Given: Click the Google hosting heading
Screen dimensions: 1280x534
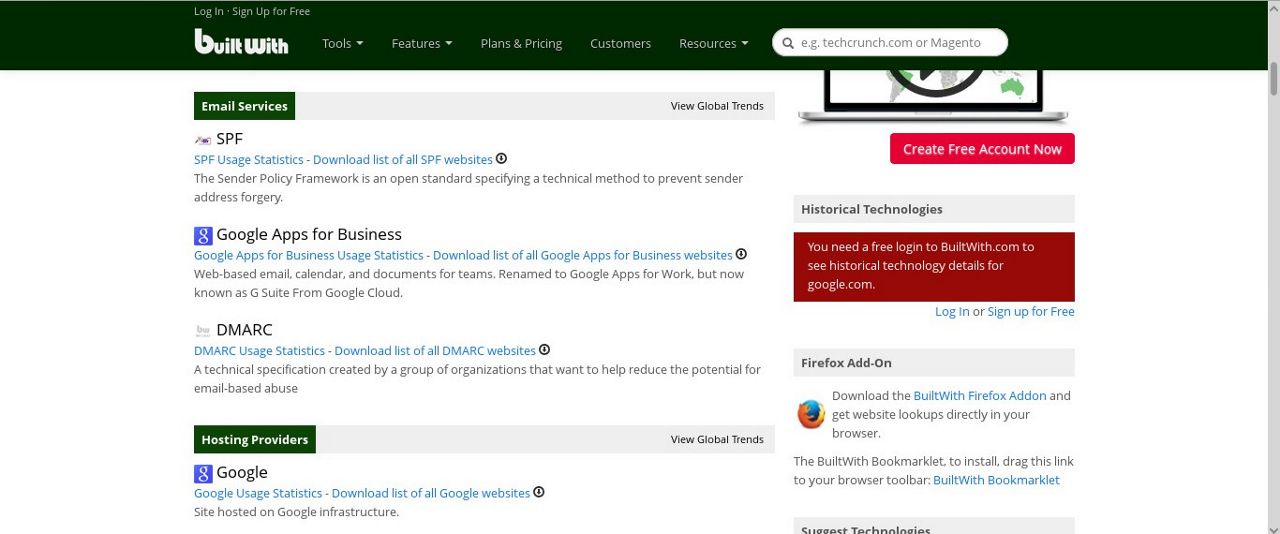Looking at the screenshot, I should 242,472.
